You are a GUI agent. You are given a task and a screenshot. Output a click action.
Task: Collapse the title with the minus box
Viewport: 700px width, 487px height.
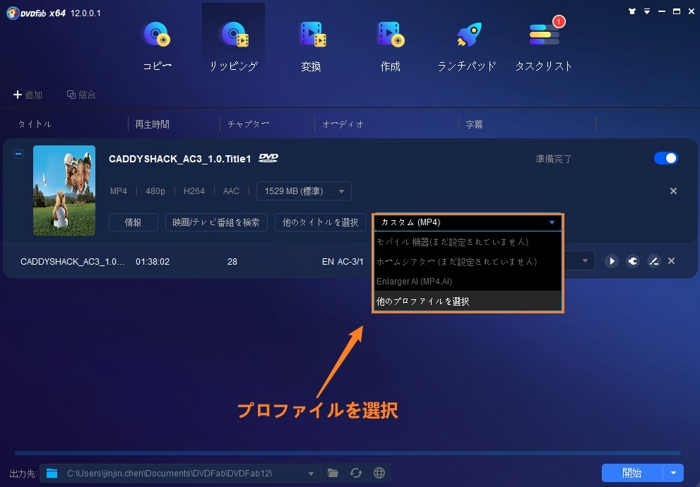pos(18,153)
